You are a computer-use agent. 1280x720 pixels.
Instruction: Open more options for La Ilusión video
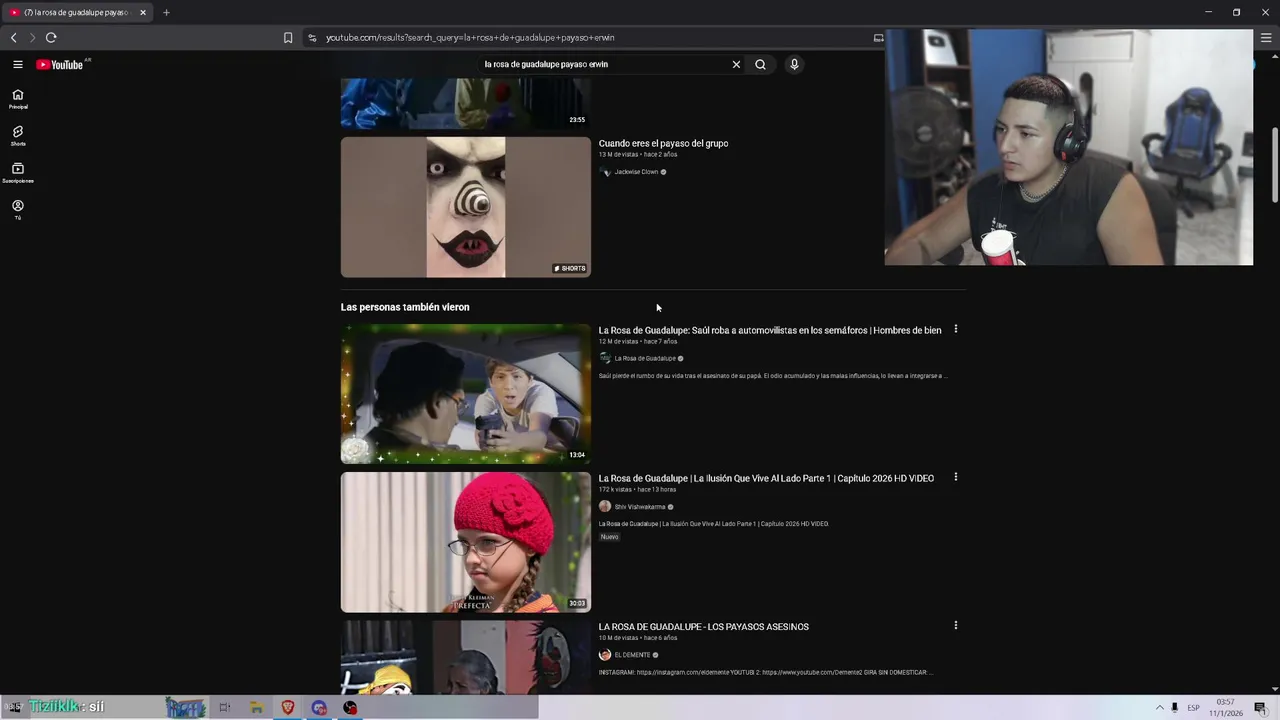tap(955, 477)
